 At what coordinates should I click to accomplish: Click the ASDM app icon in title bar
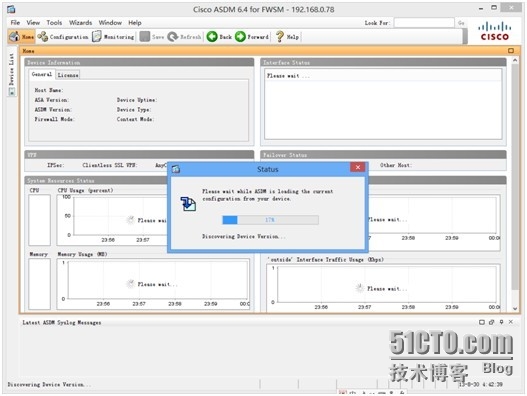(11, 9)
